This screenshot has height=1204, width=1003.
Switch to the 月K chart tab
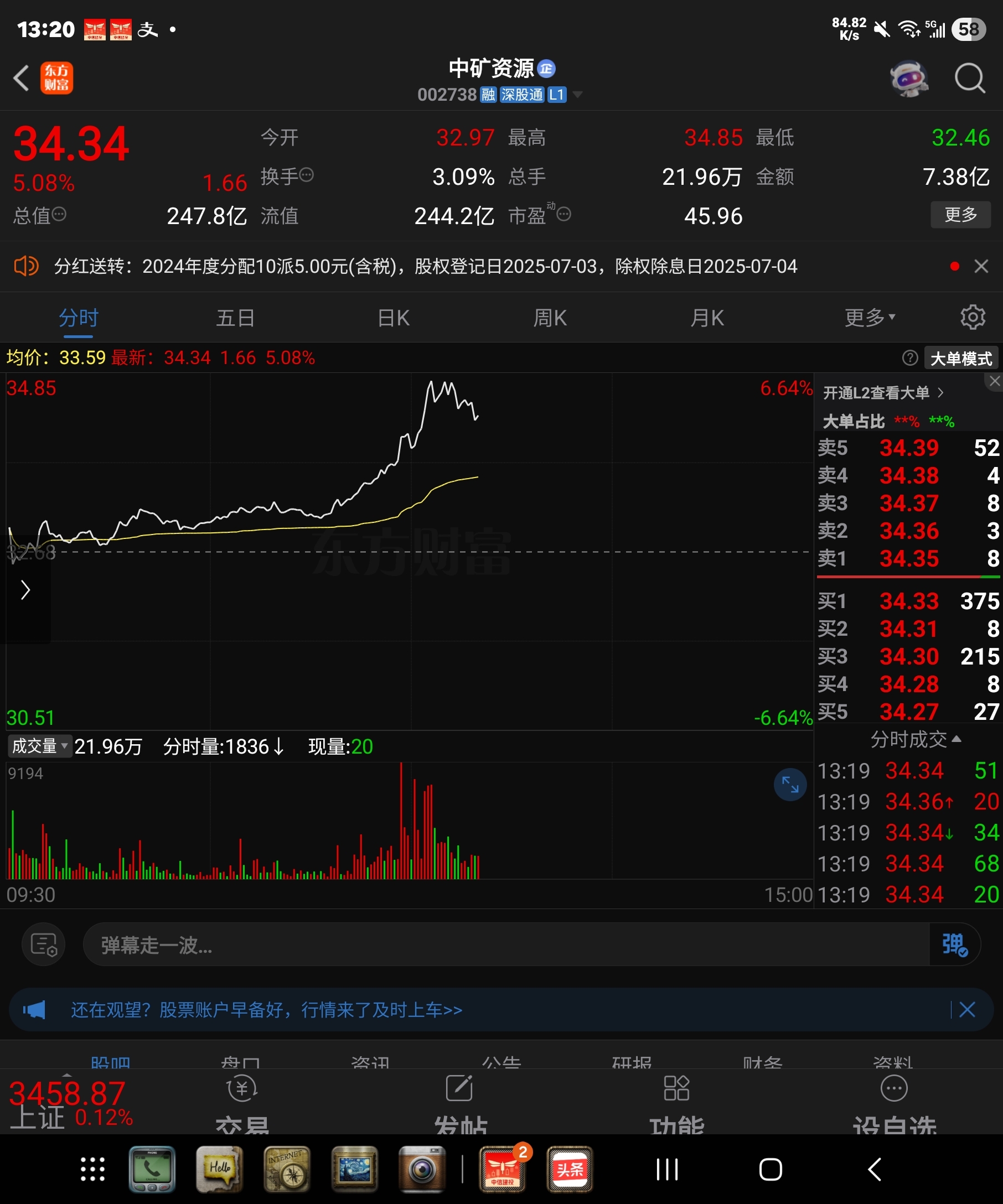(707, 318)
